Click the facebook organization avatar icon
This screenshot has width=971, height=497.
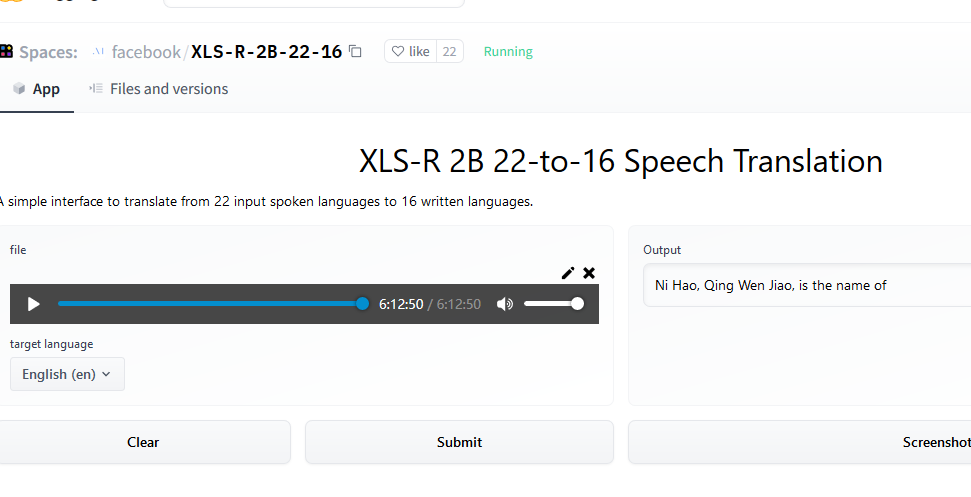tap(98, 52)
